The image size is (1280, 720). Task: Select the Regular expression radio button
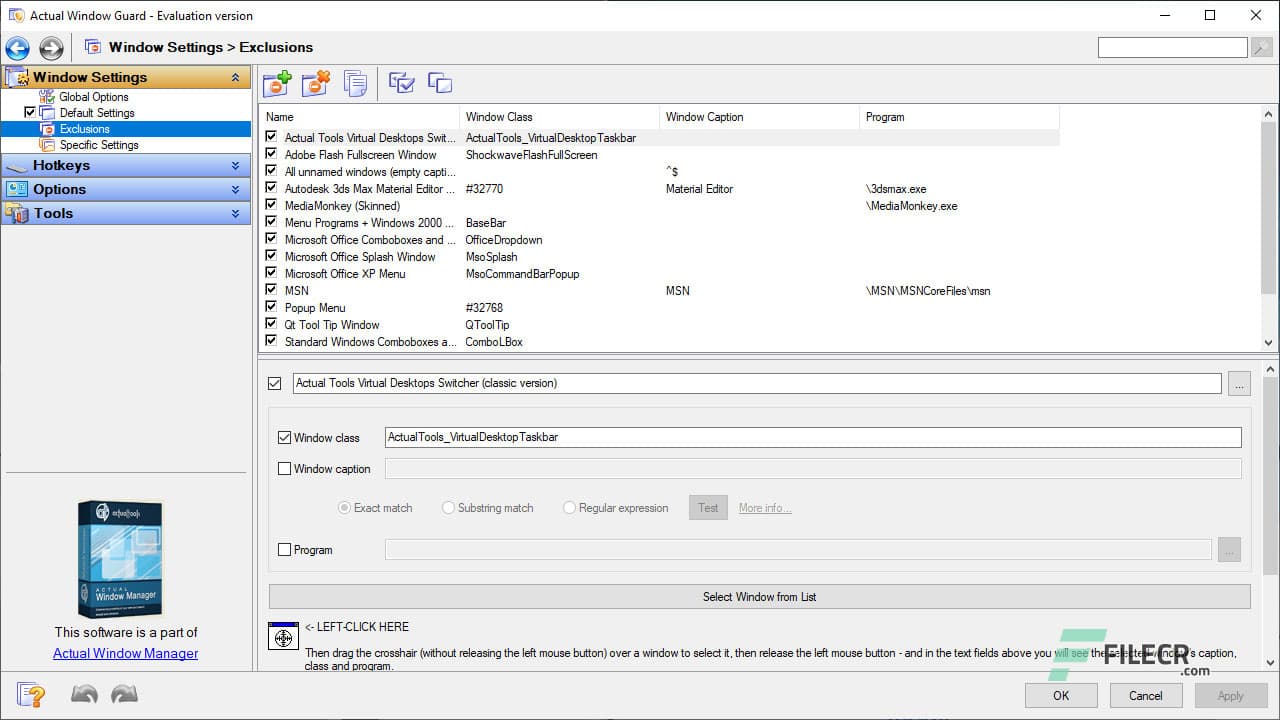tap(569, 507)
